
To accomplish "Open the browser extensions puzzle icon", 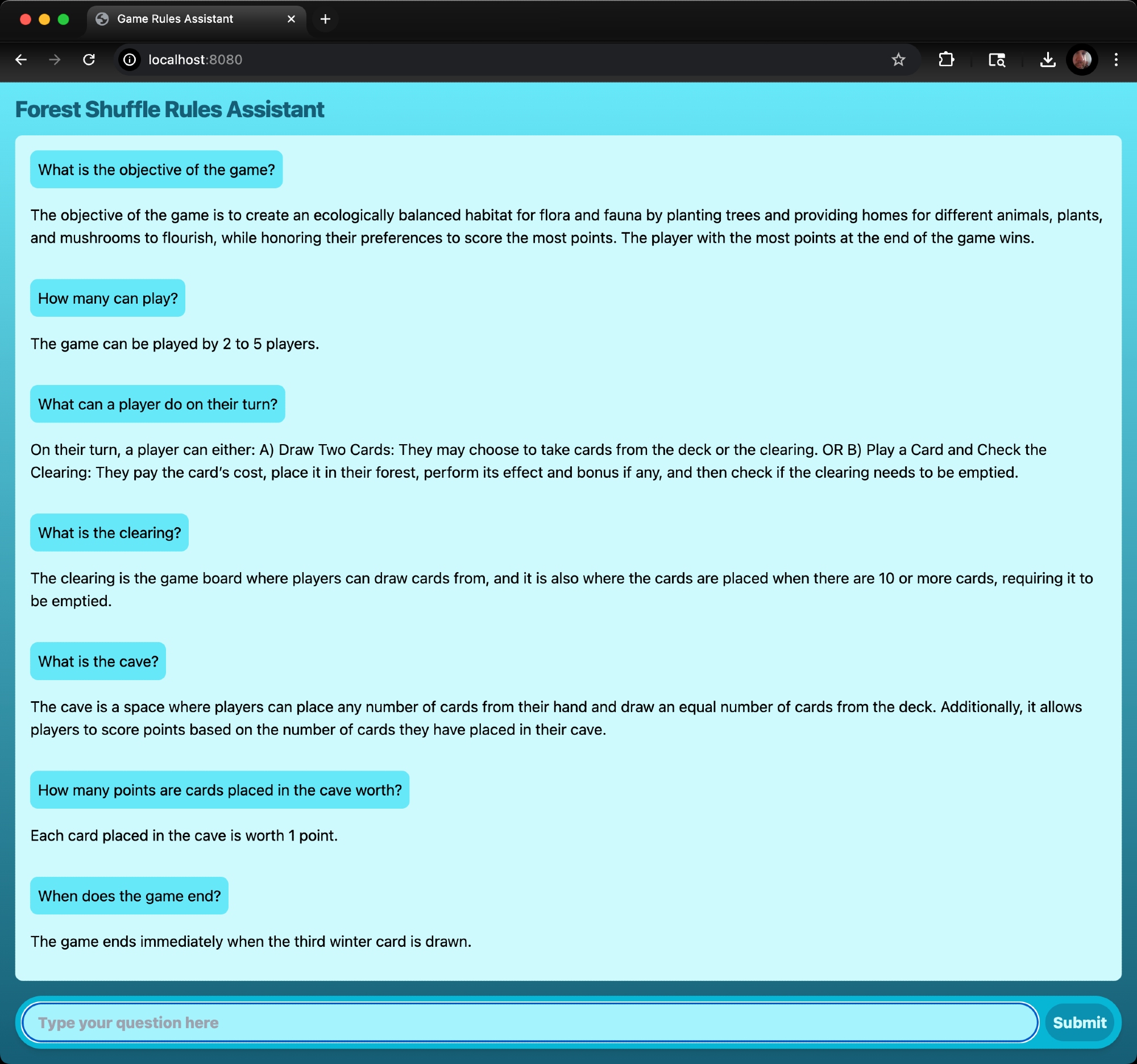I will (x=946, y=60).
